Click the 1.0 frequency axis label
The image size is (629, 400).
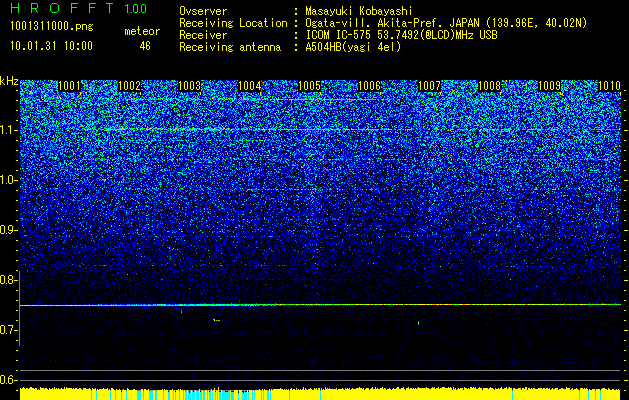point(8,180)
